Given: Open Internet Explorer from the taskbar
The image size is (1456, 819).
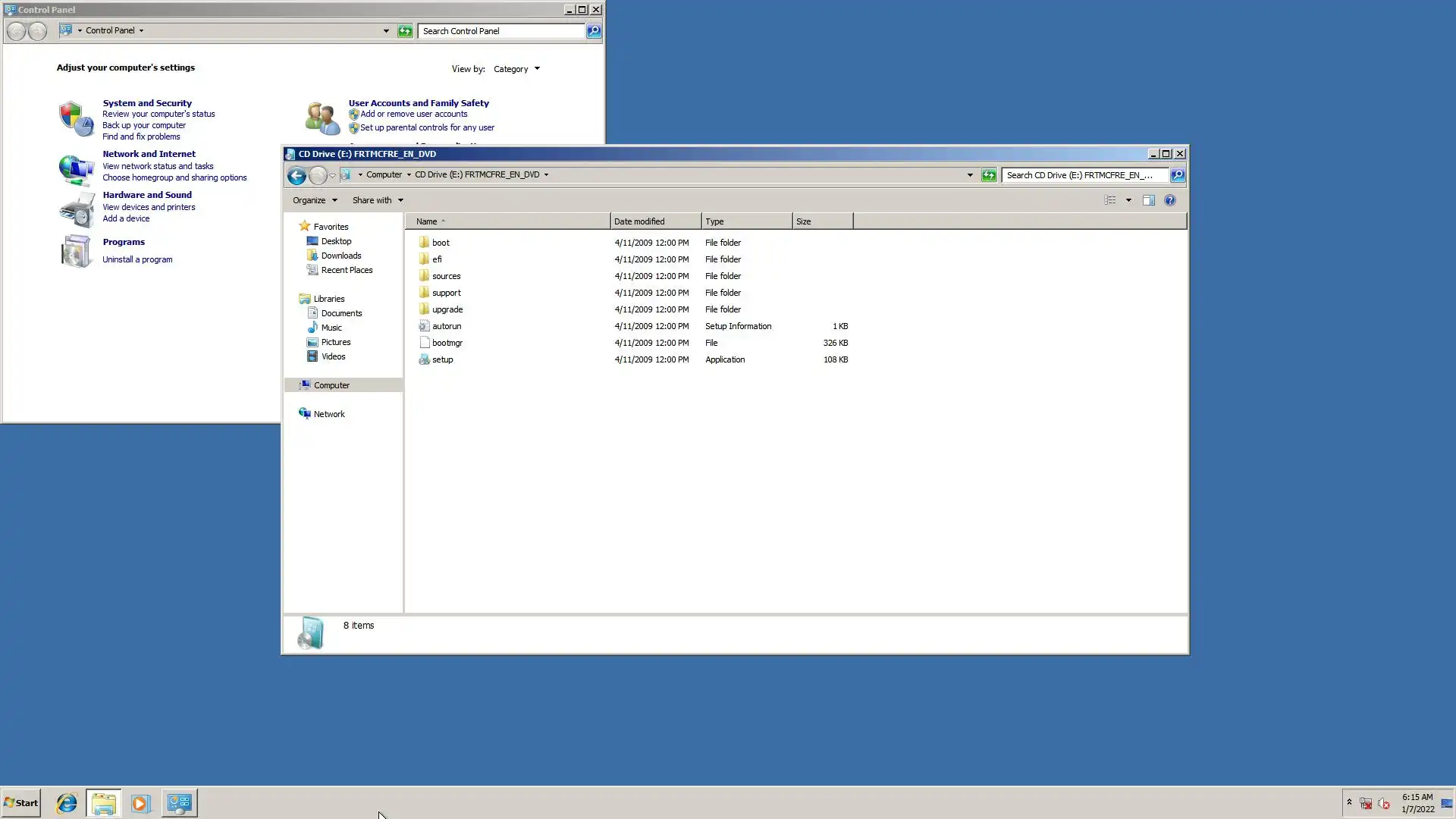Looking at the screenshot, I should tap(67, 803).
